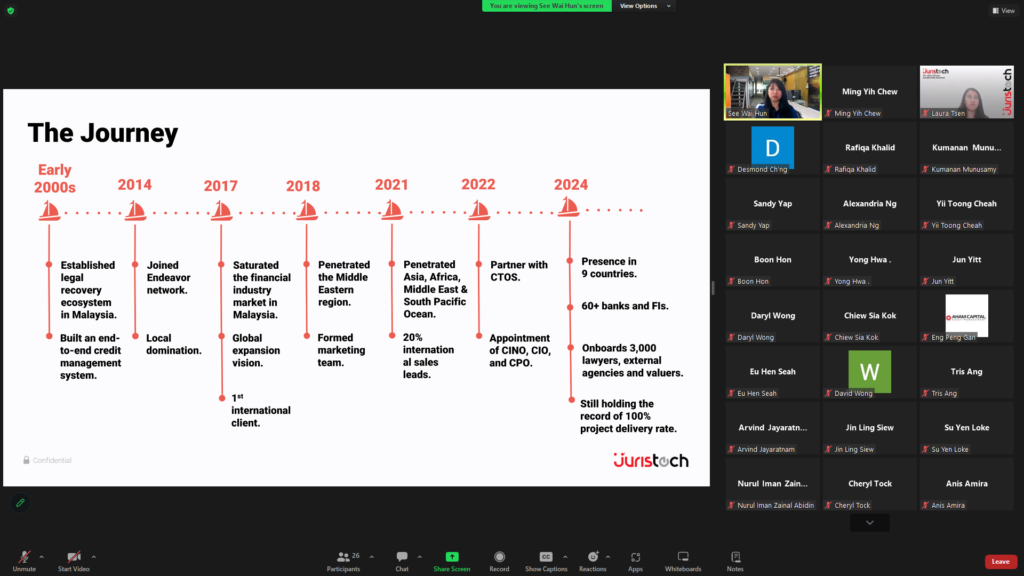Screen dimensions: 1024x576
Task: Click the muted mic icon on Chiew Sia Kok
Action: click(x=828, y=338)
